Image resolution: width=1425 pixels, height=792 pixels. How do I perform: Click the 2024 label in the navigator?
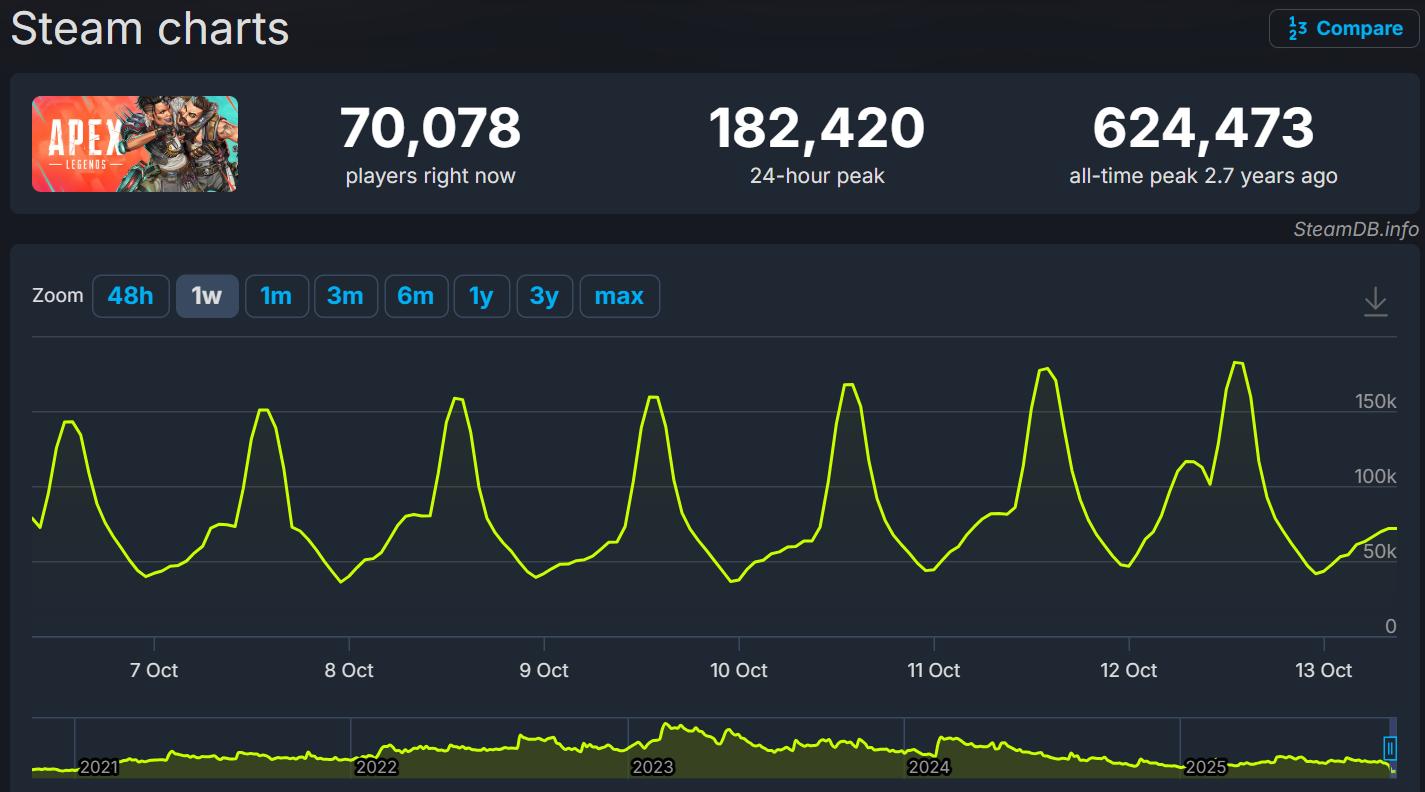(x=928, y=767)
